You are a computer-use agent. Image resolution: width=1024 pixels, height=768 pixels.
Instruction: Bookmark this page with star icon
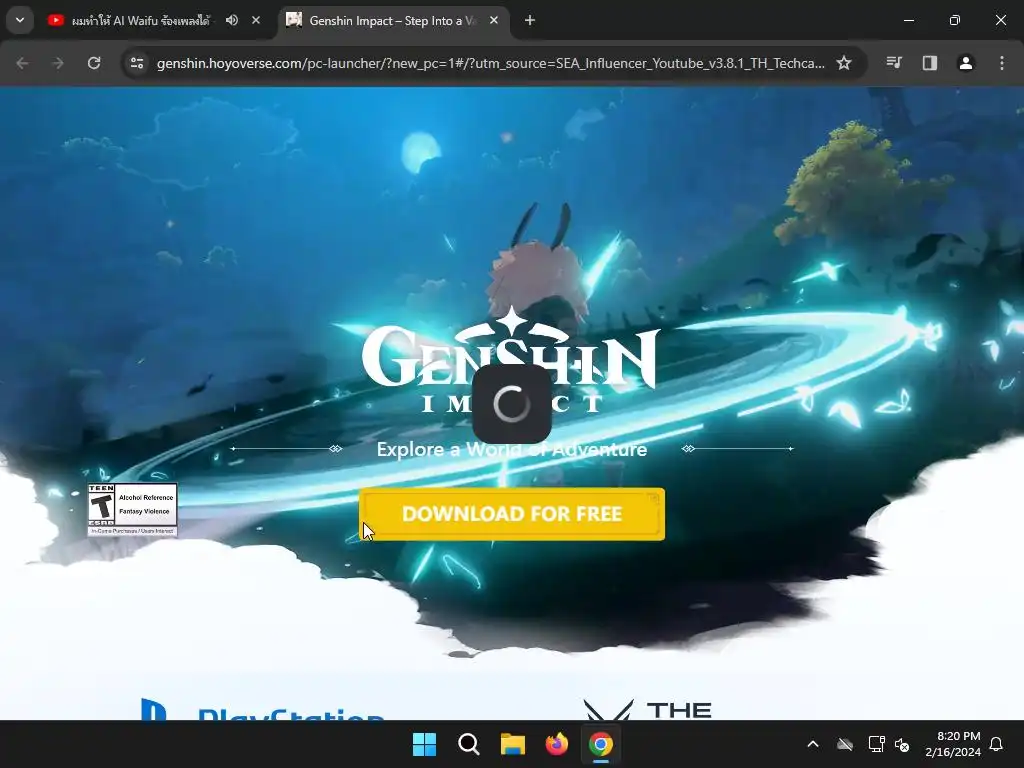pos(844,63)
